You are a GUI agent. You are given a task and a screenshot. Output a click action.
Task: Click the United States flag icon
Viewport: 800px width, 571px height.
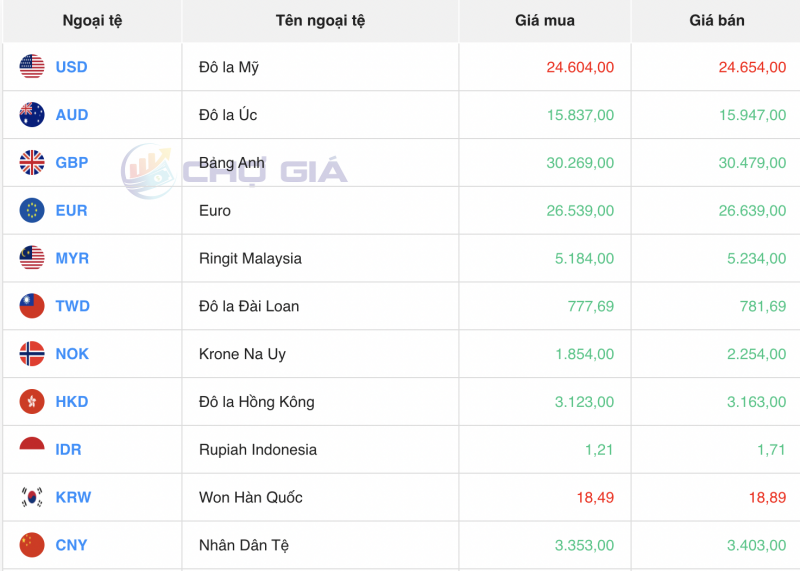32,67
